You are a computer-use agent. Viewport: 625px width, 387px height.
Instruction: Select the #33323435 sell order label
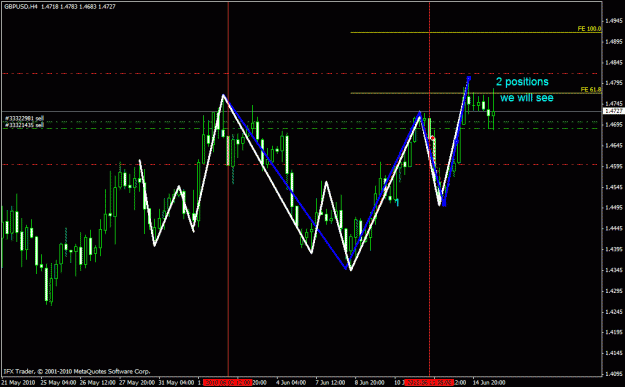point(24,125)
